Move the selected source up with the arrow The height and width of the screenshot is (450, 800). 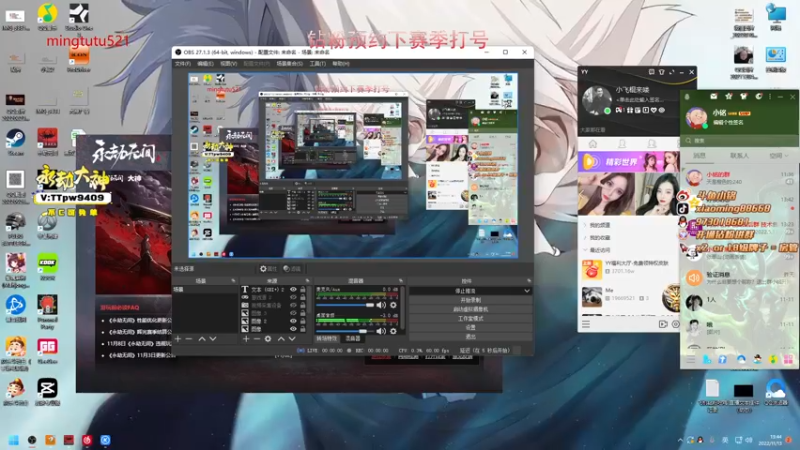[281, 339]
